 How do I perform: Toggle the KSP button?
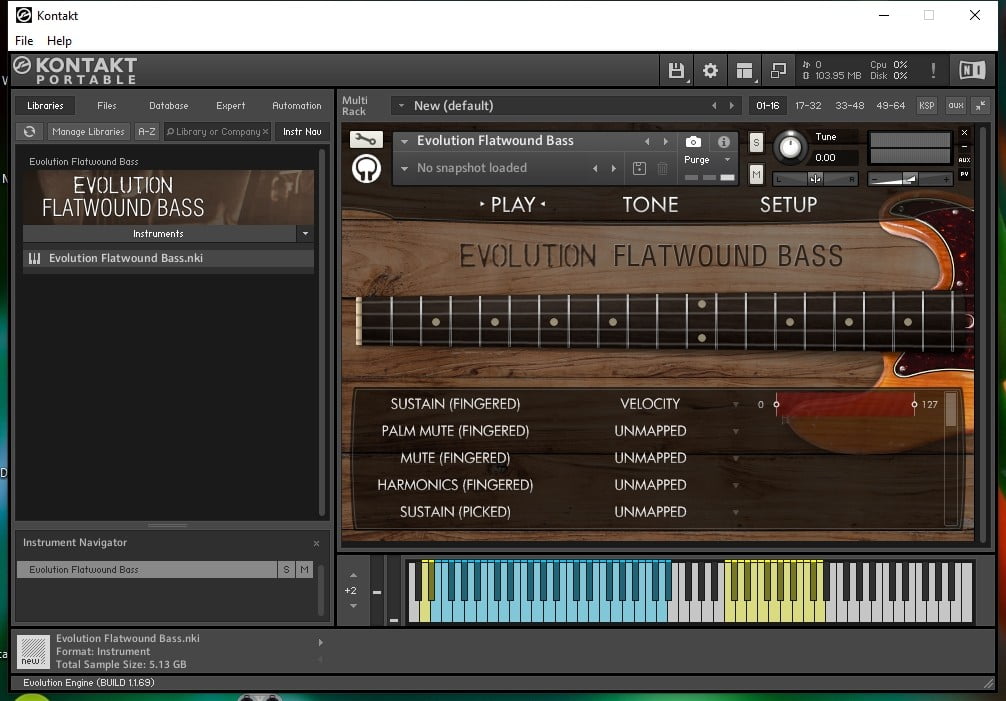(x=926, y=106)
